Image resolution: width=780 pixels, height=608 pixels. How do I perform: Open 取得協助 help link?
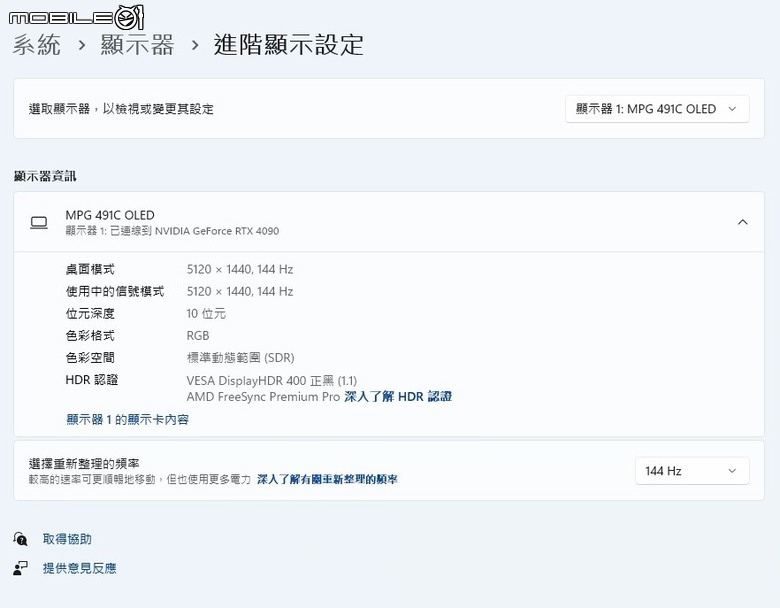[67, 539]
